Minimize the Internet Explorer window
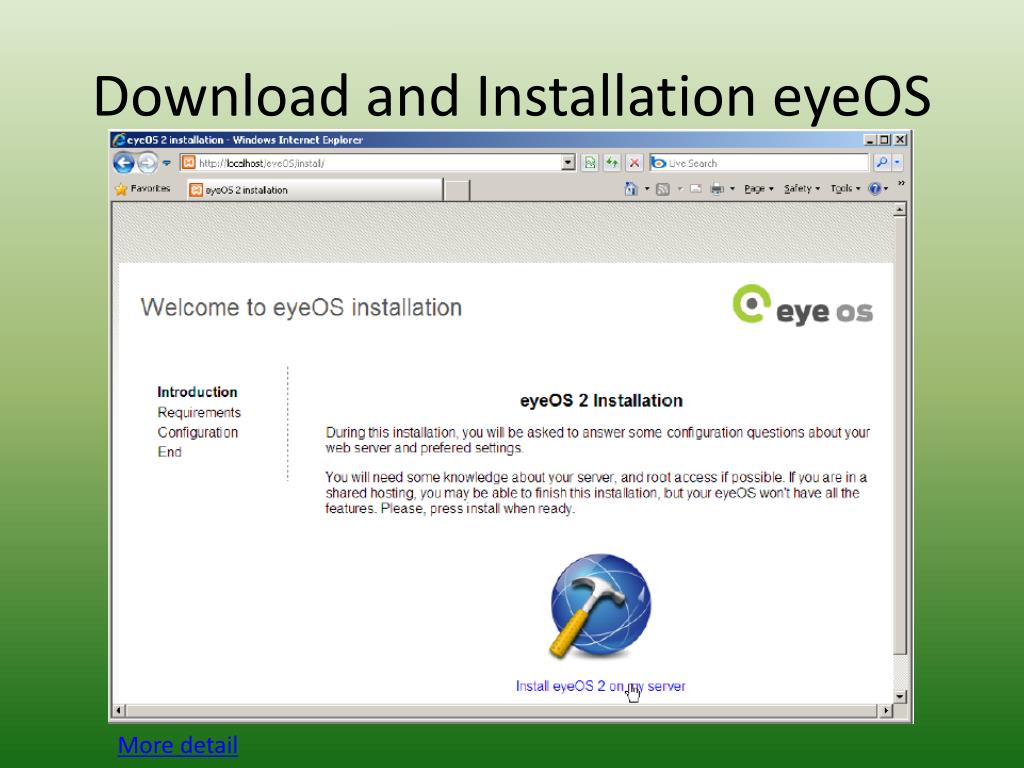The width and height of the screenshot is (1024, 768). (869, 140)
